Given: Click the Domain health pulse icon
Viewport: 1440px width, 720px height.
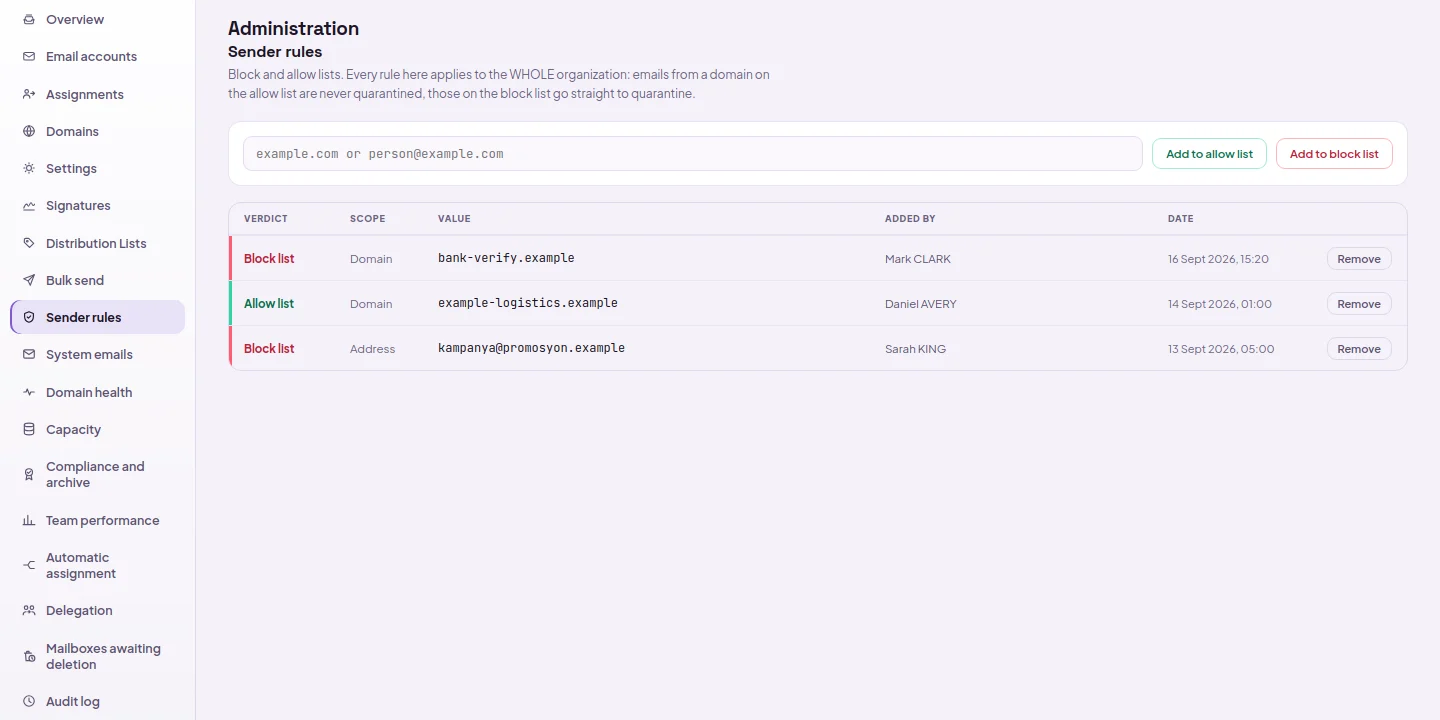Looking at the screenshot, I should click(x=29, y=392).
